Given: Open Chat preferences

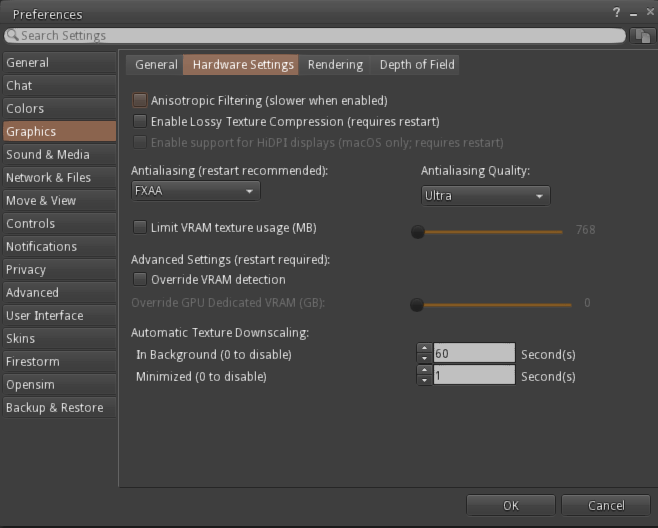Looking at the screenshot, I should [60, 86].
